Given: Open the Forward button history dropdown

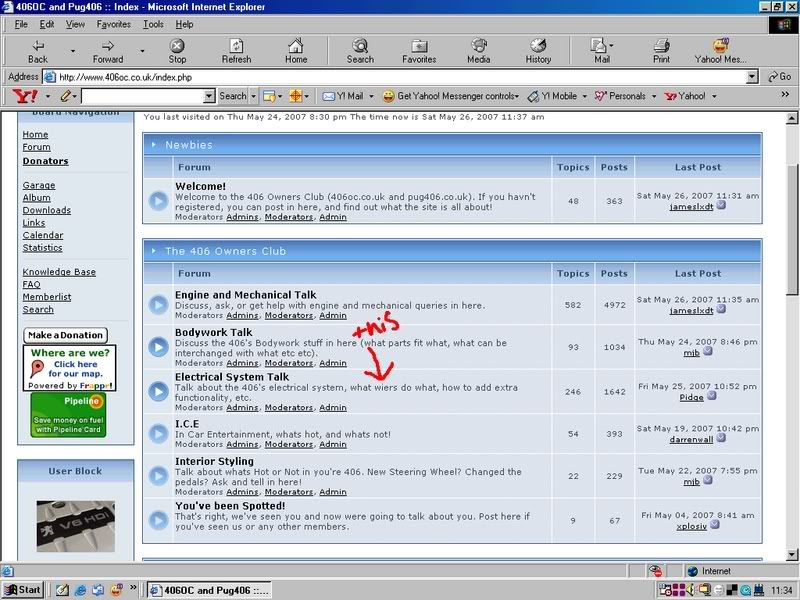Looking at the screenshot, I should coord(142,51).
